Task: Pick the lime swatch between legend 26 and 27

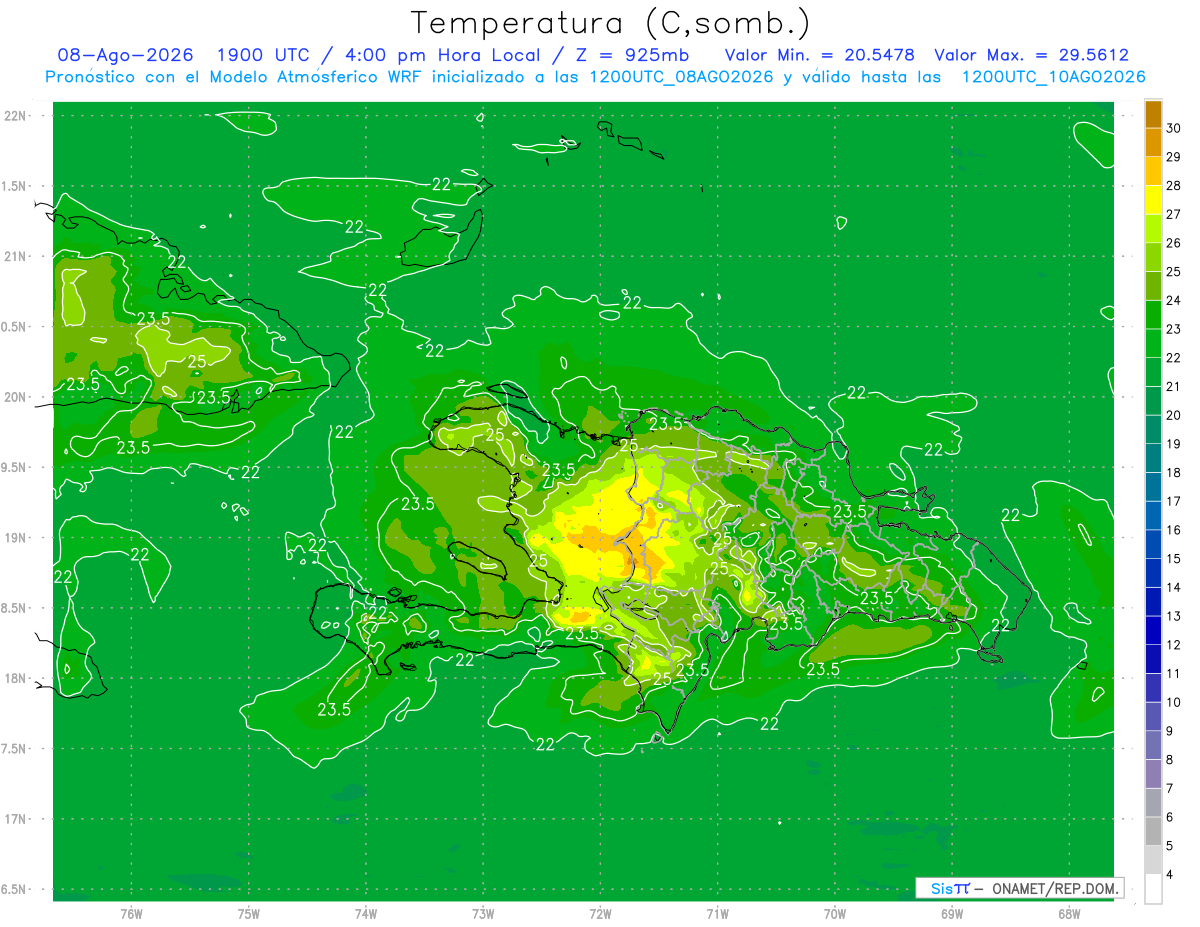Action: (1154, 228)
